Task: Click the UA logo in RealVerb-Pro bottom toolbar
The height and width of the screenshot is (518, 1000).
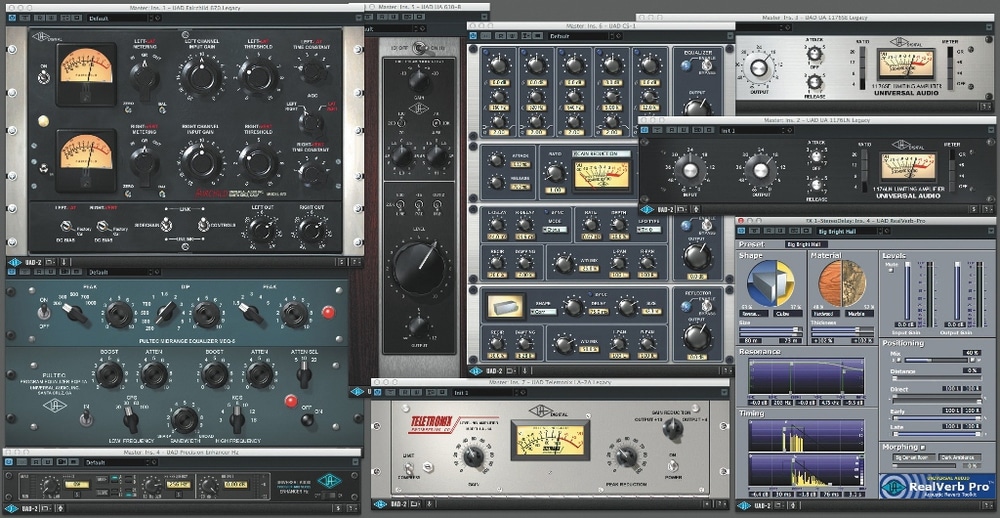Action: click(744, 507)
